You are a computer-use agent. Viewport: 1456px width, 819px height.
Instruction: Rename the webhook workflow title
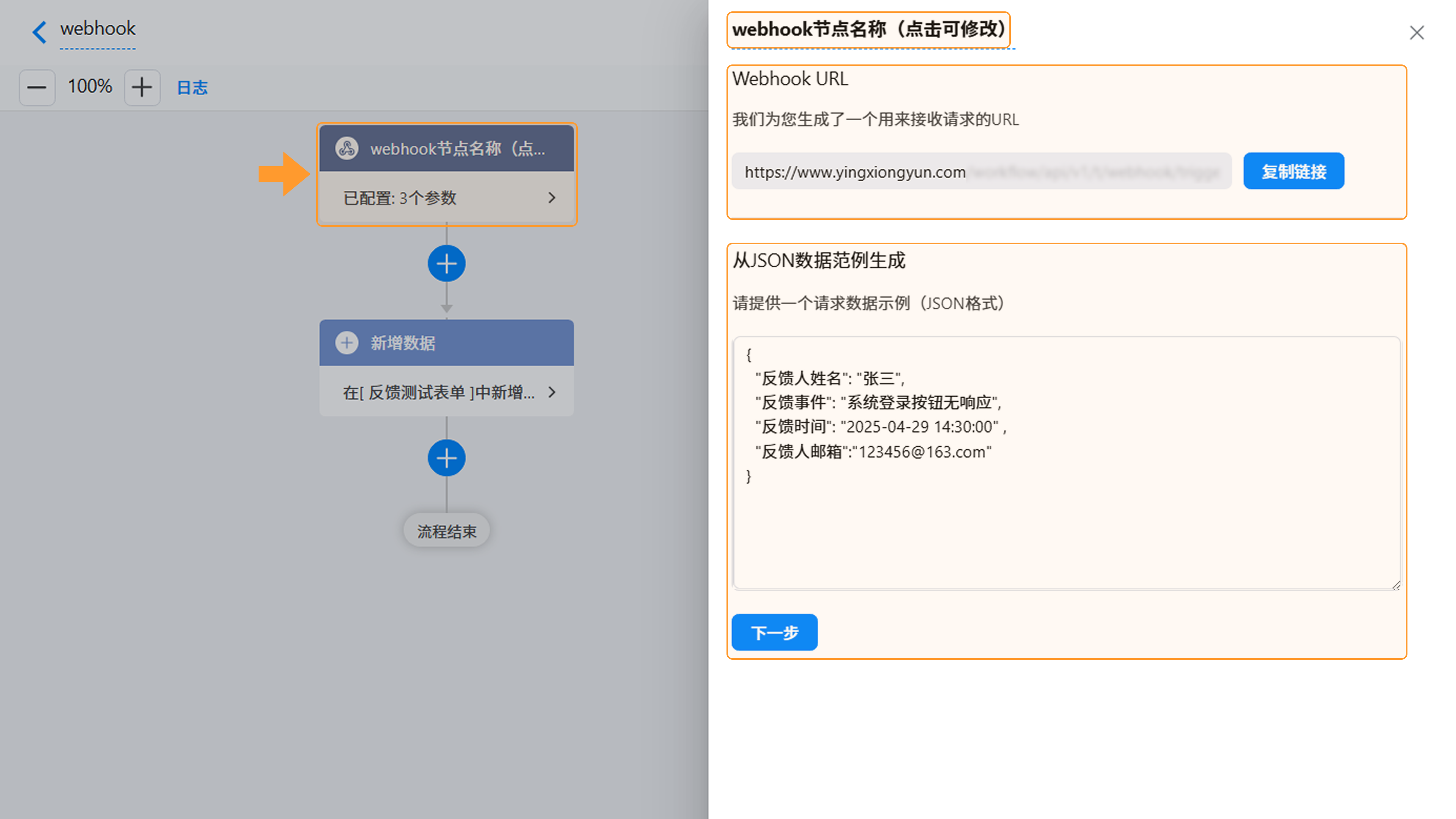point(98,29)
